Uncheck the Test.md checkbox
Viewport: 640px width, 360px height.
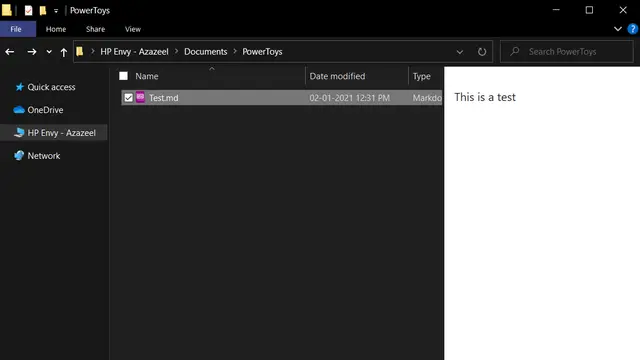pyautogui.click(x=129, y=98)
